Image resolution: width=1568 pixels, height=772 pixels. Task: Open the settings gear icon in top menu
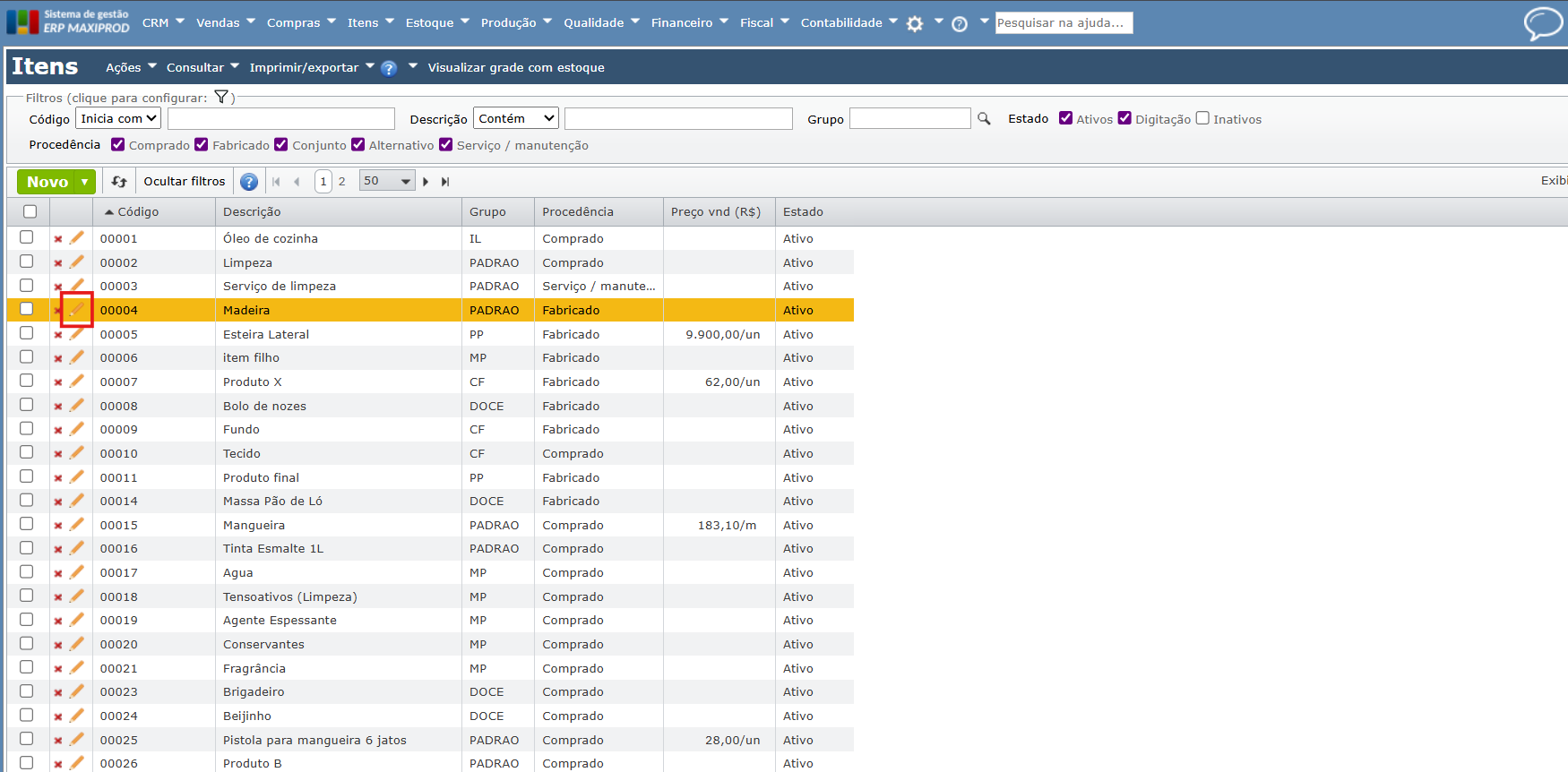coord(915,24)
